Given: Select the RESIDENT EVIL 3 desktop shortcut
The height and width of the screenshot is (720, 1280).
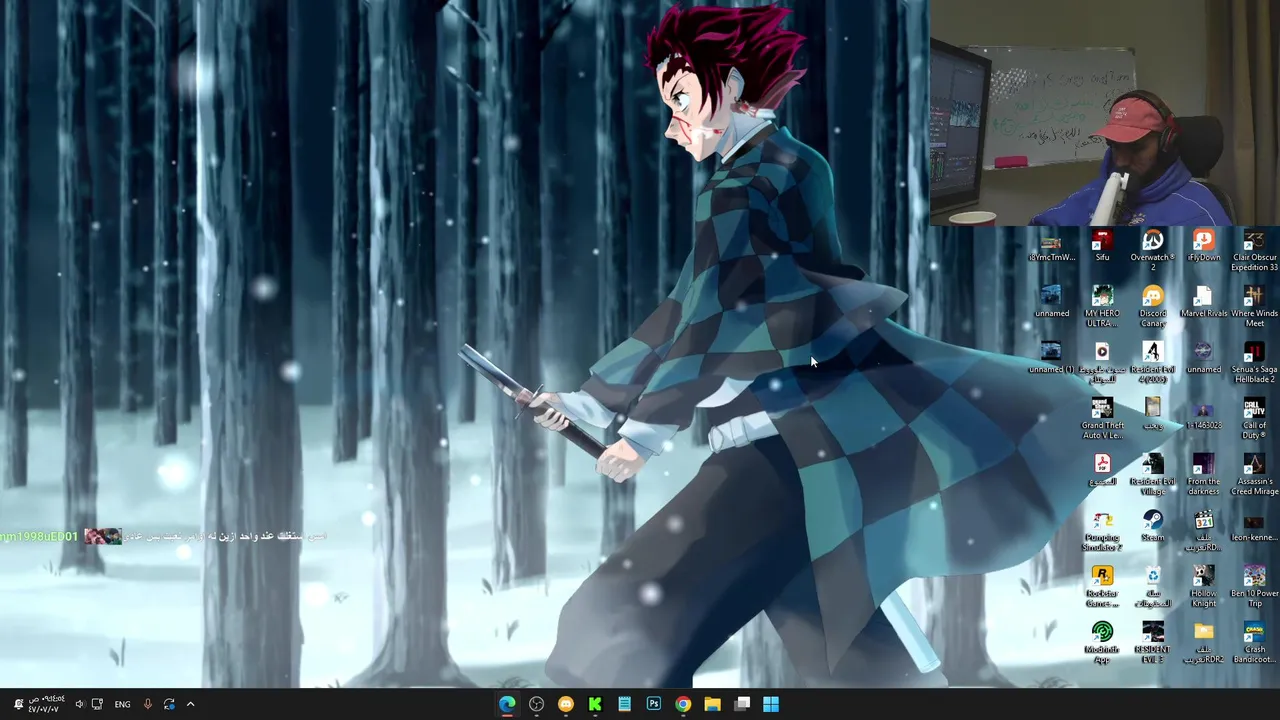Looking at the screenshot, I should point(1153,643).
